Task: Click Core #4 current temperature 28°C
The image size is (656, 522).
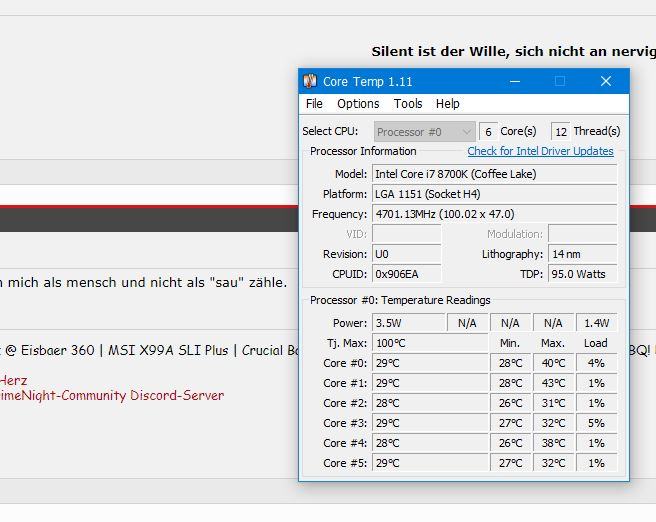Action: (x=430, y=443)
